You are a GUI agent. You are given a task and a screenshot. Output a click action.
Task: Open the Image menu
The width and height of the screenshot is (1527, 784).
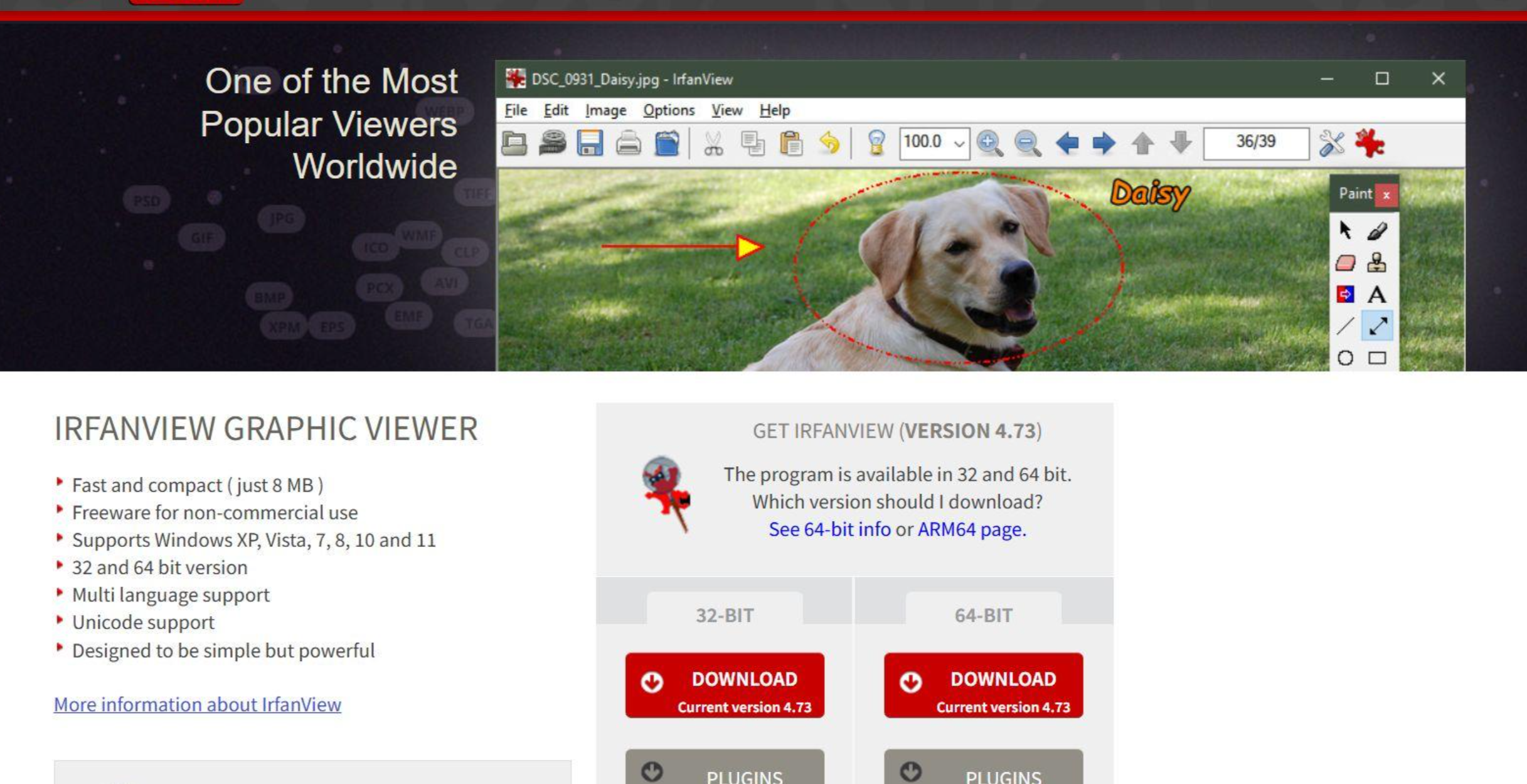[x=605, y=110]
